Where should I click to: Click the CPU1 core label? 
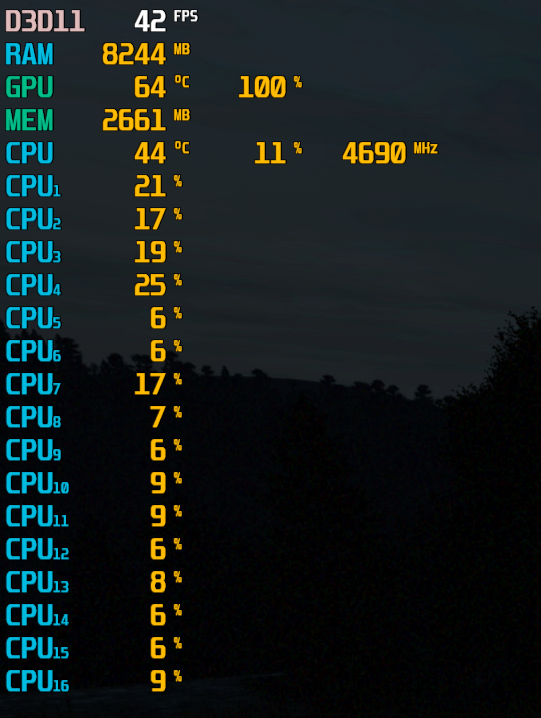tap(33, 186)
